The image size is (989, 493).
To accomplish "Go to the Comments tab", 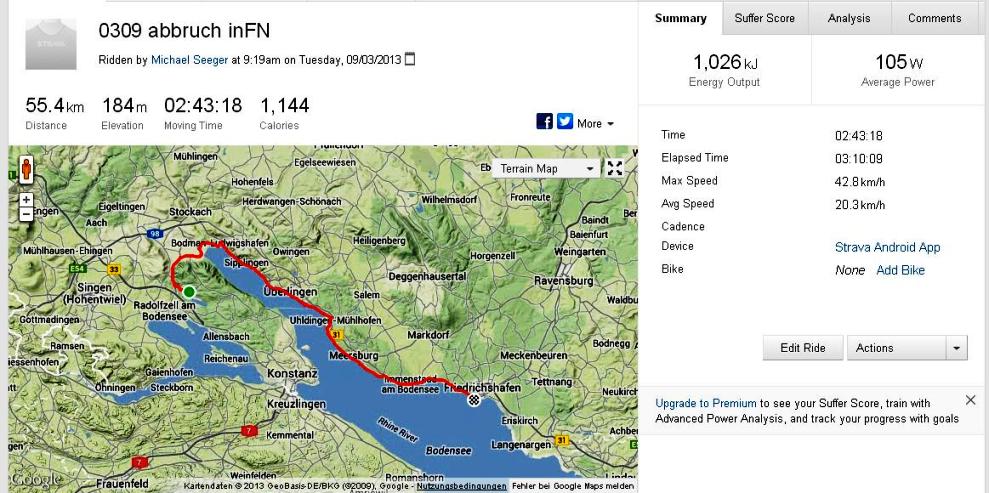I will pyautogui.click(x=934, y=18).
